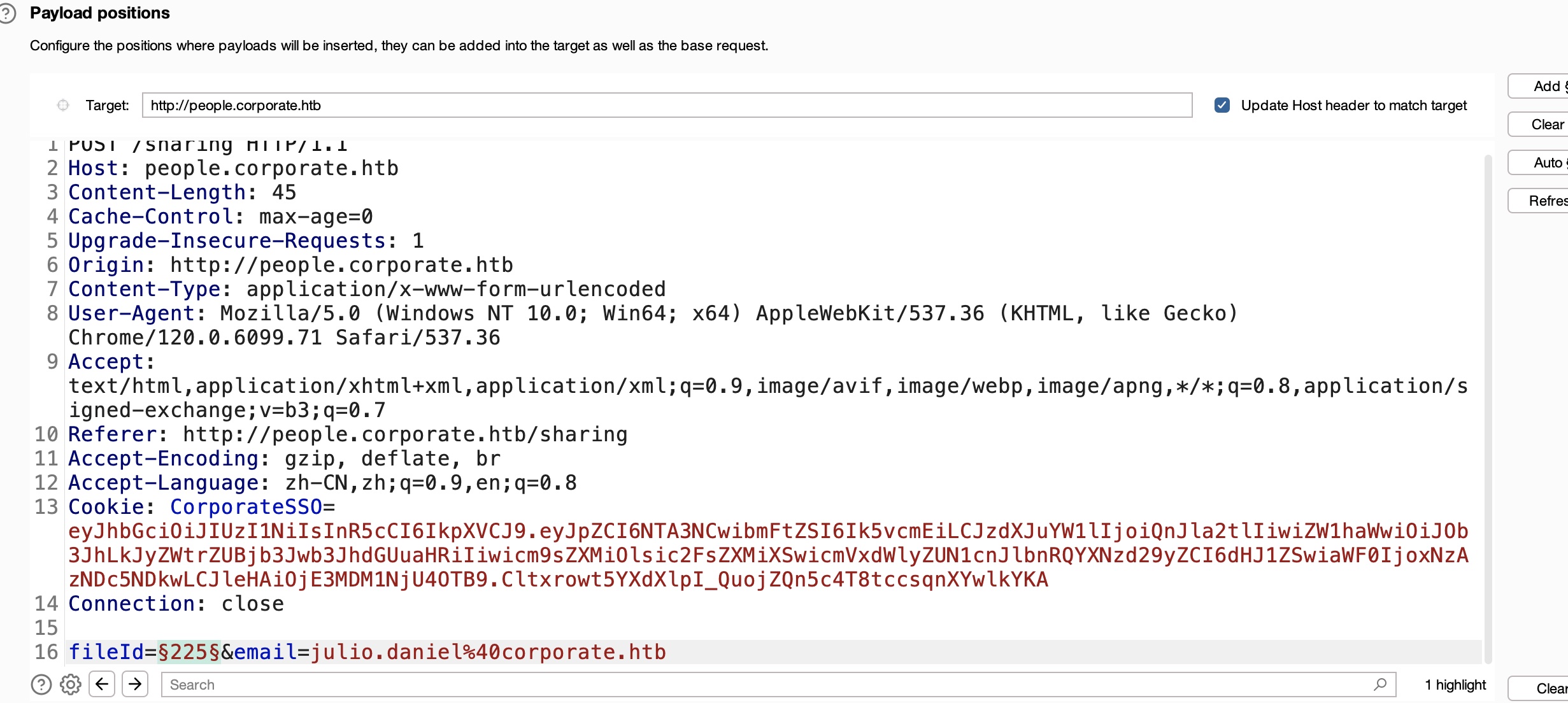
Task: Open search settings gear icon
Action: coord(71,685)
